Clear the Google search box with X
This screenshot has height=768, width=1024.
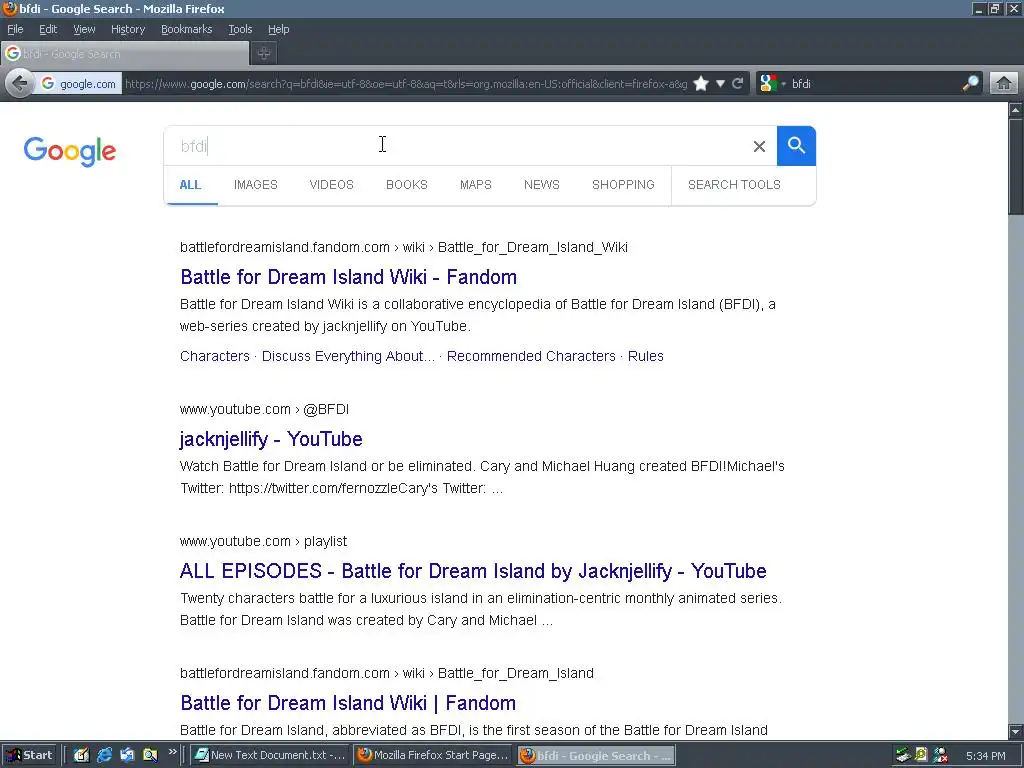(759, 146)
